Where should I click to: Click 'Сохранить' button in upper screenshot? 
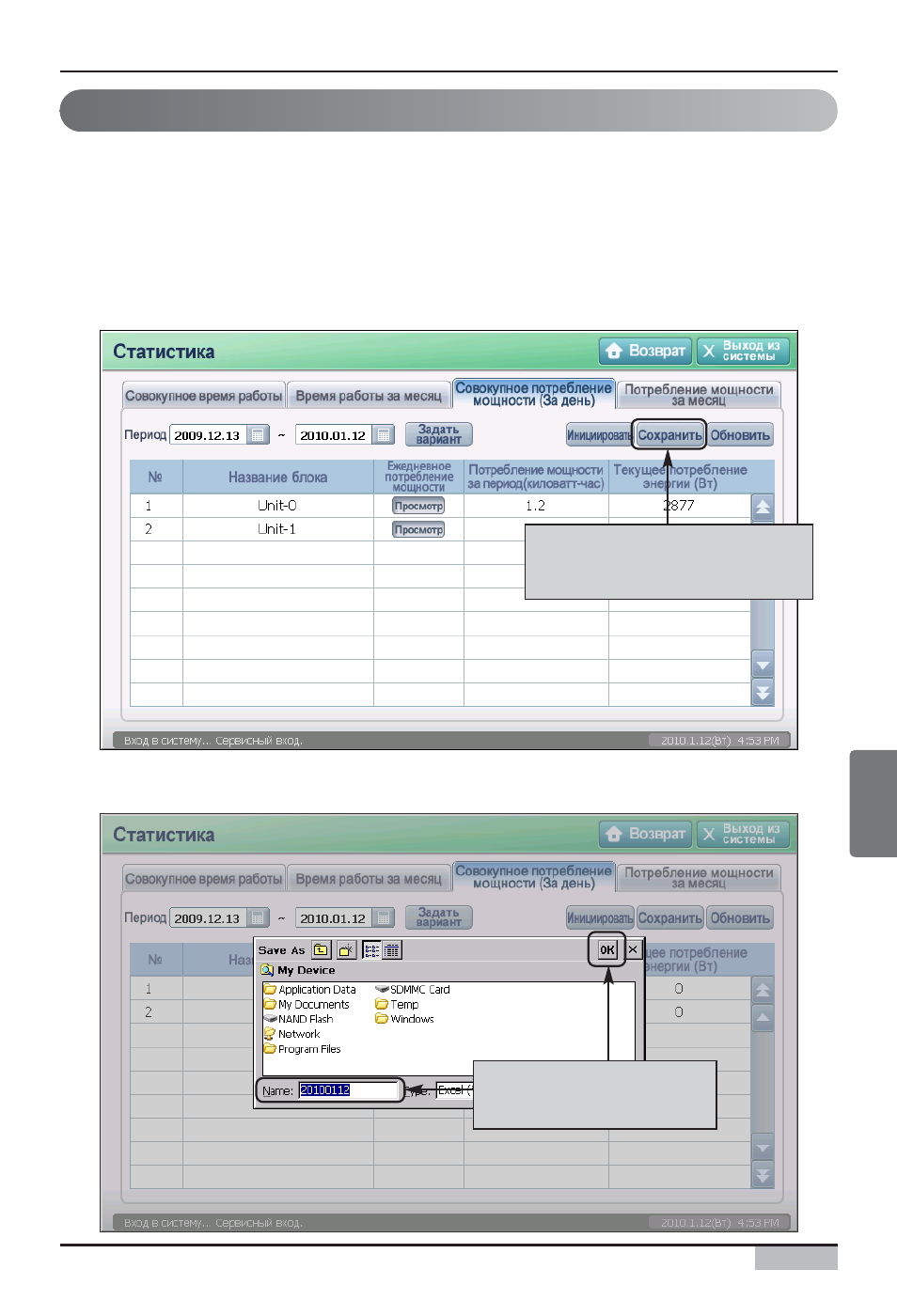tap(669, 435)
